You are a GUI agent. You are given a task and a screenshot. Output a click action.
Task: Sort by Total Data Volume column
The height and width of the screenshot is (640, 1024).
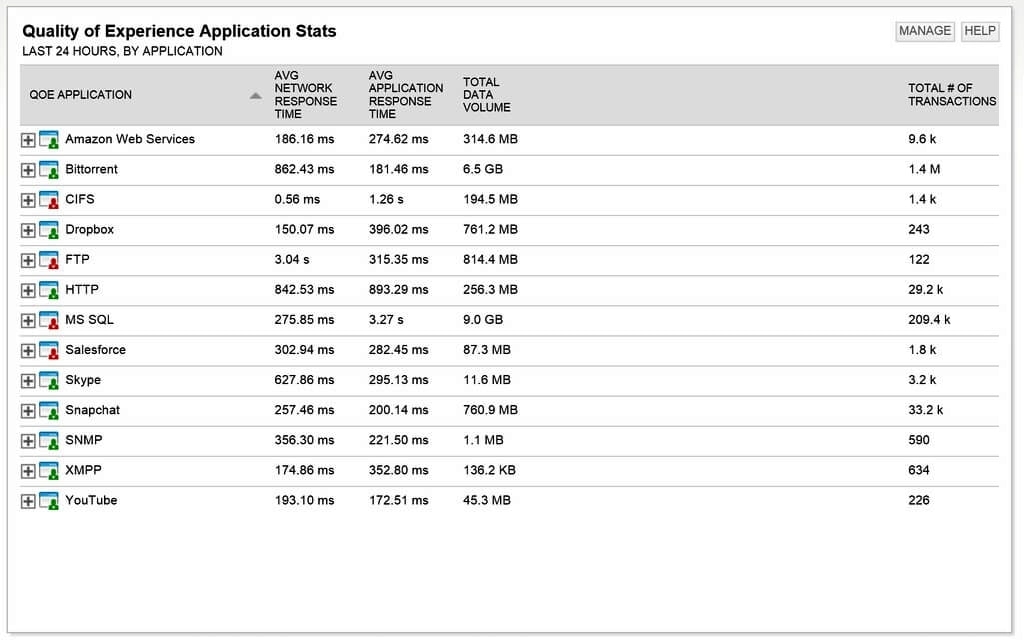[x=486, y=95]
